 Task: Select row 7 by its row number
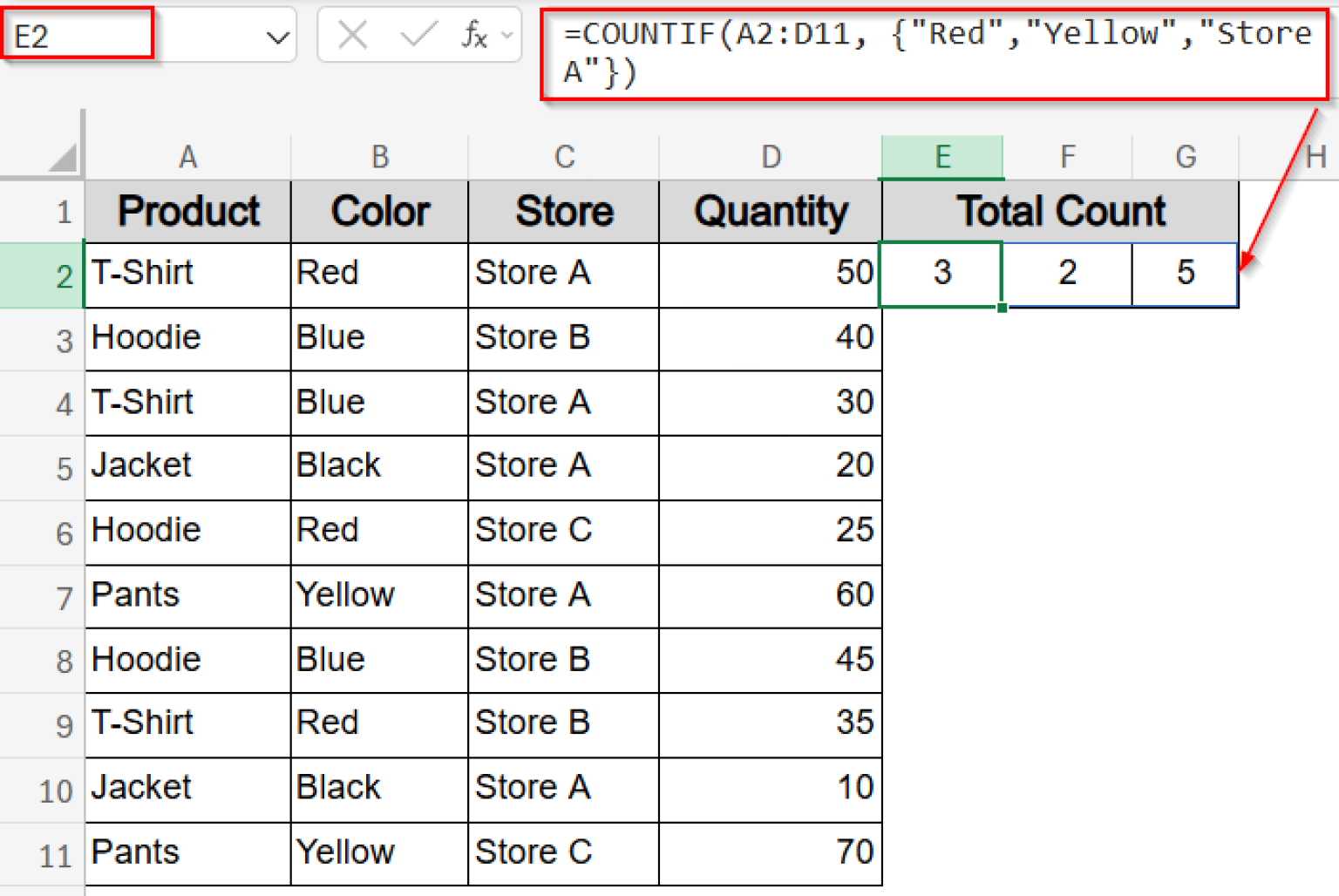coord(64,596)
